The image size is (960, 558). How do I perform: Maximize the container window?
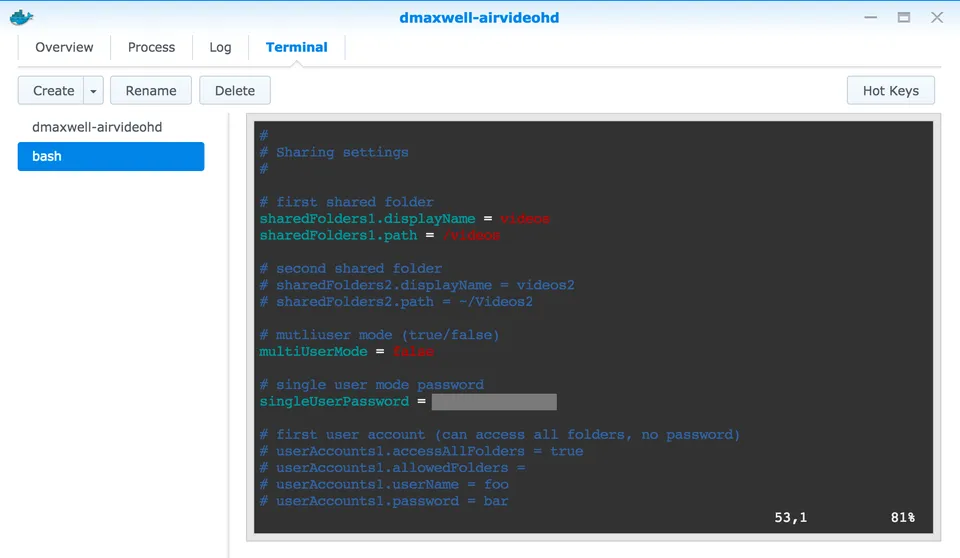[x=904, y=17]
